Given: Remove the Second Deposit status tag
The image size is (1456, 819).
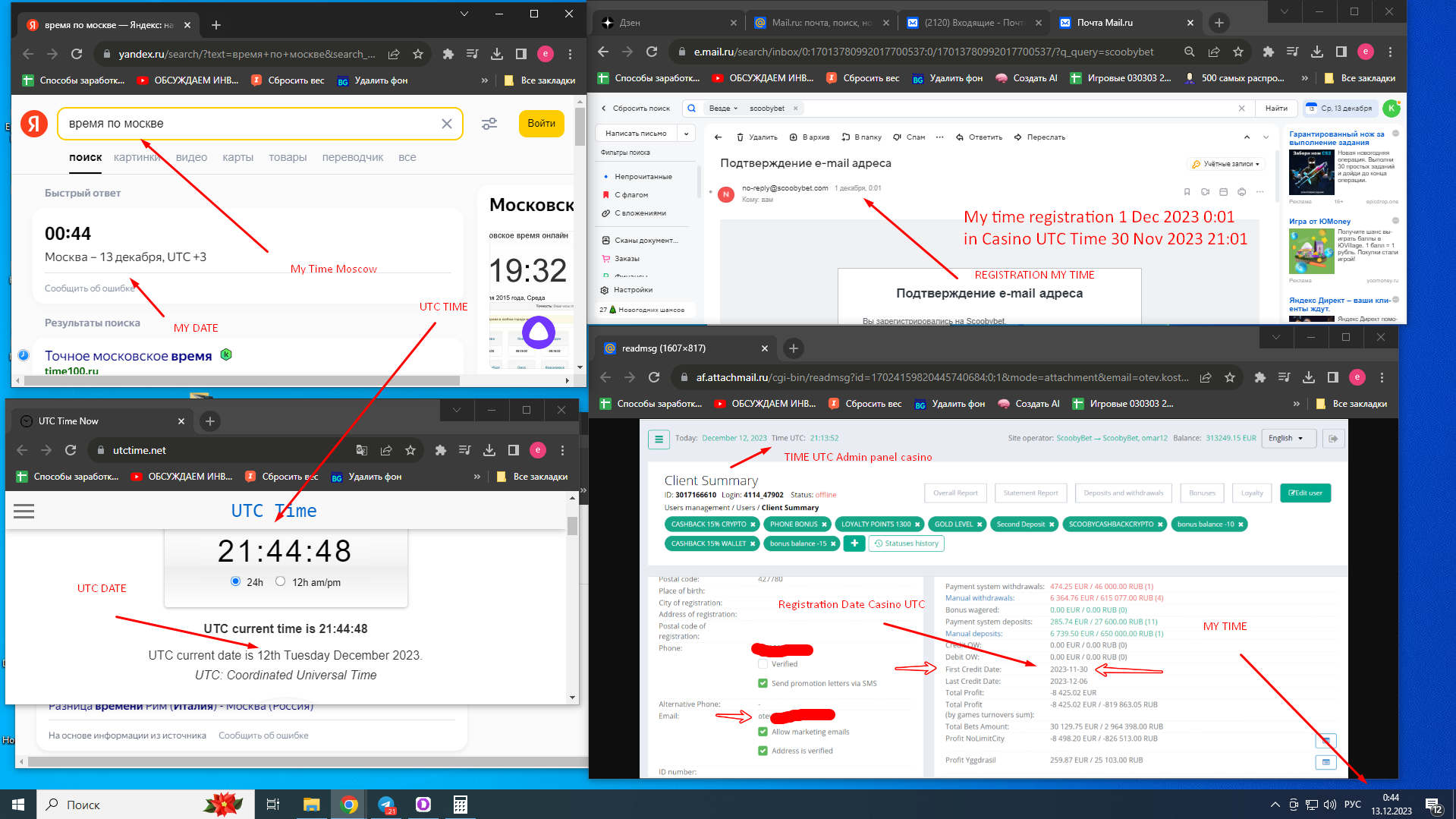Looking at the screenshot, I should pos(1052,524).
